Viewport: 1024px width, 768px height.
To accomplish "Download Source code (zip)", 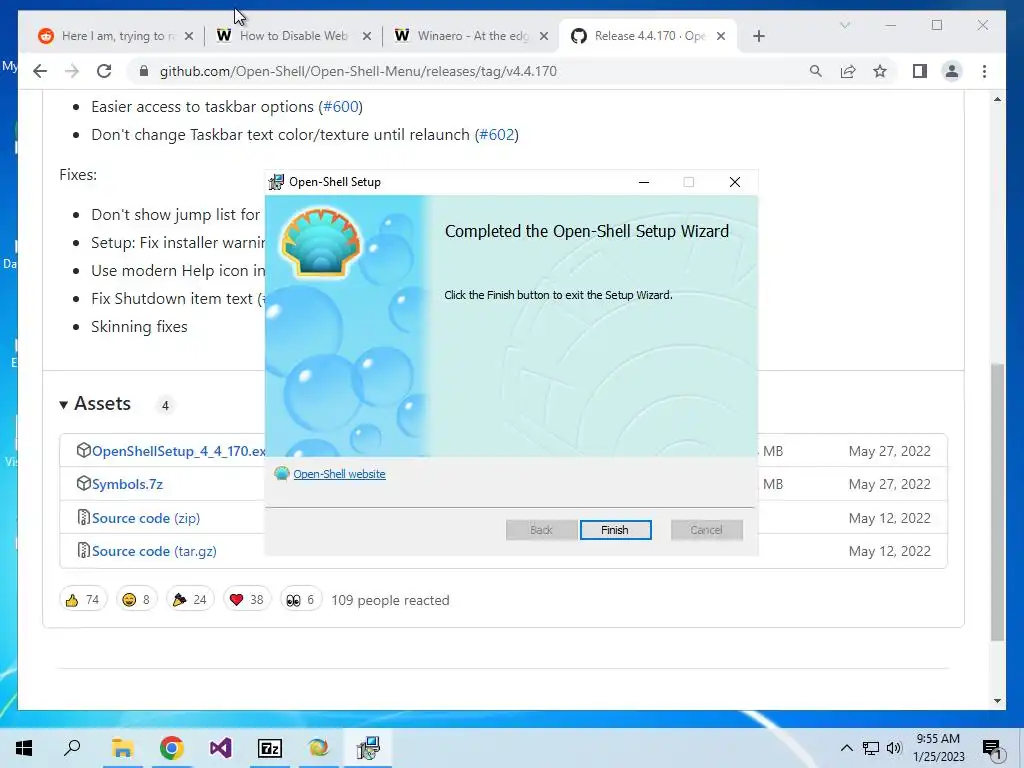I will 146,518.
